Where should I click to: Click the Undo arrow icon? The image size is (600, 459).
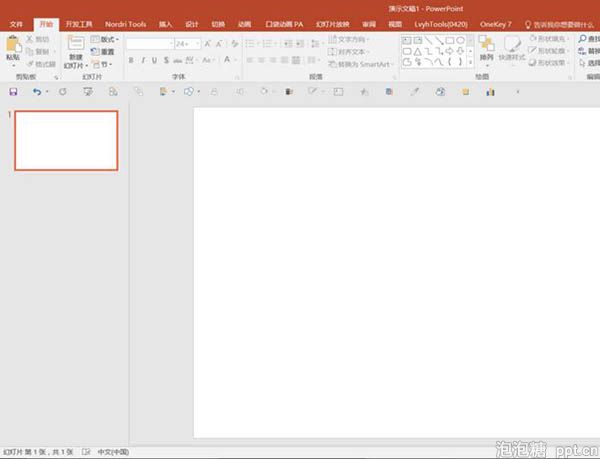click(x=37, y=92)
